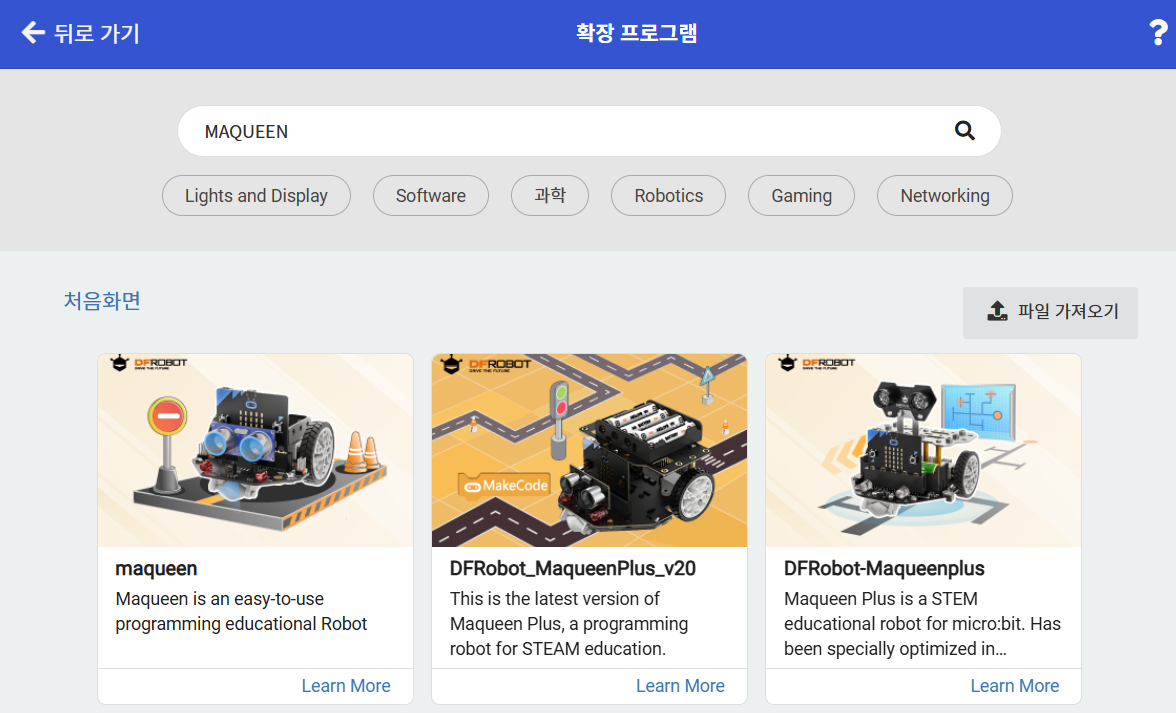Click the maqueen card title

coord(156,569)
